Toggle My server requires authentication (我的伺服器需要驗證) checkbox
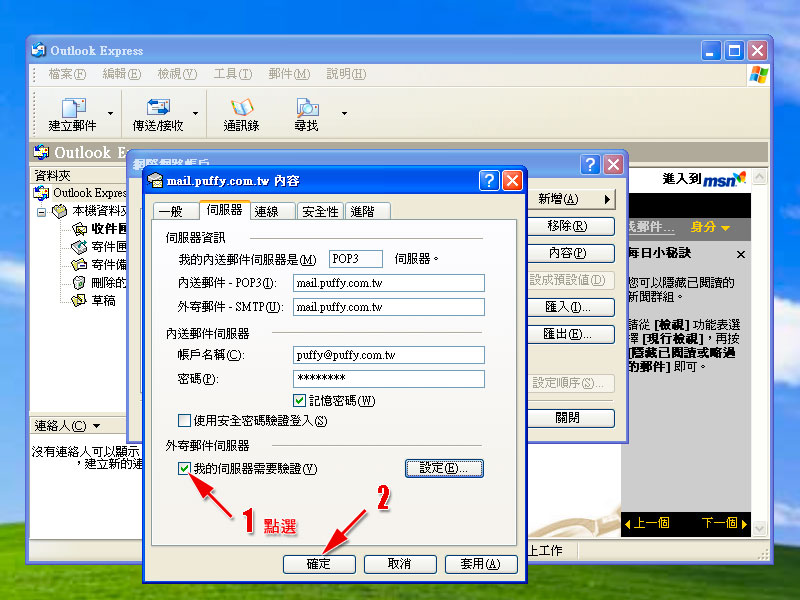 [184, 468]
